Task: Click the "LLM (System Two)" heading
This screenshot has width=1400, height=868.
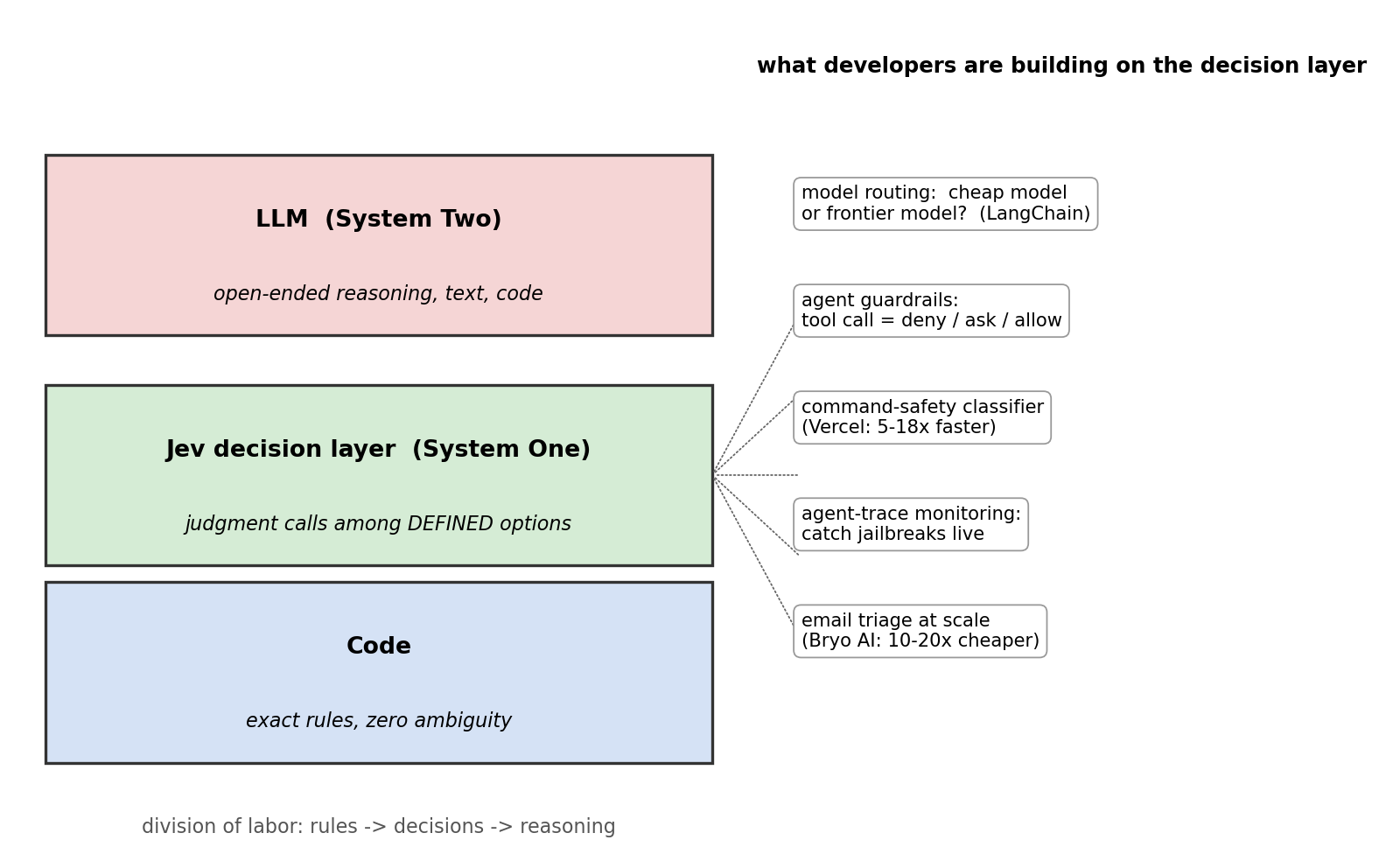Action: 379,220
